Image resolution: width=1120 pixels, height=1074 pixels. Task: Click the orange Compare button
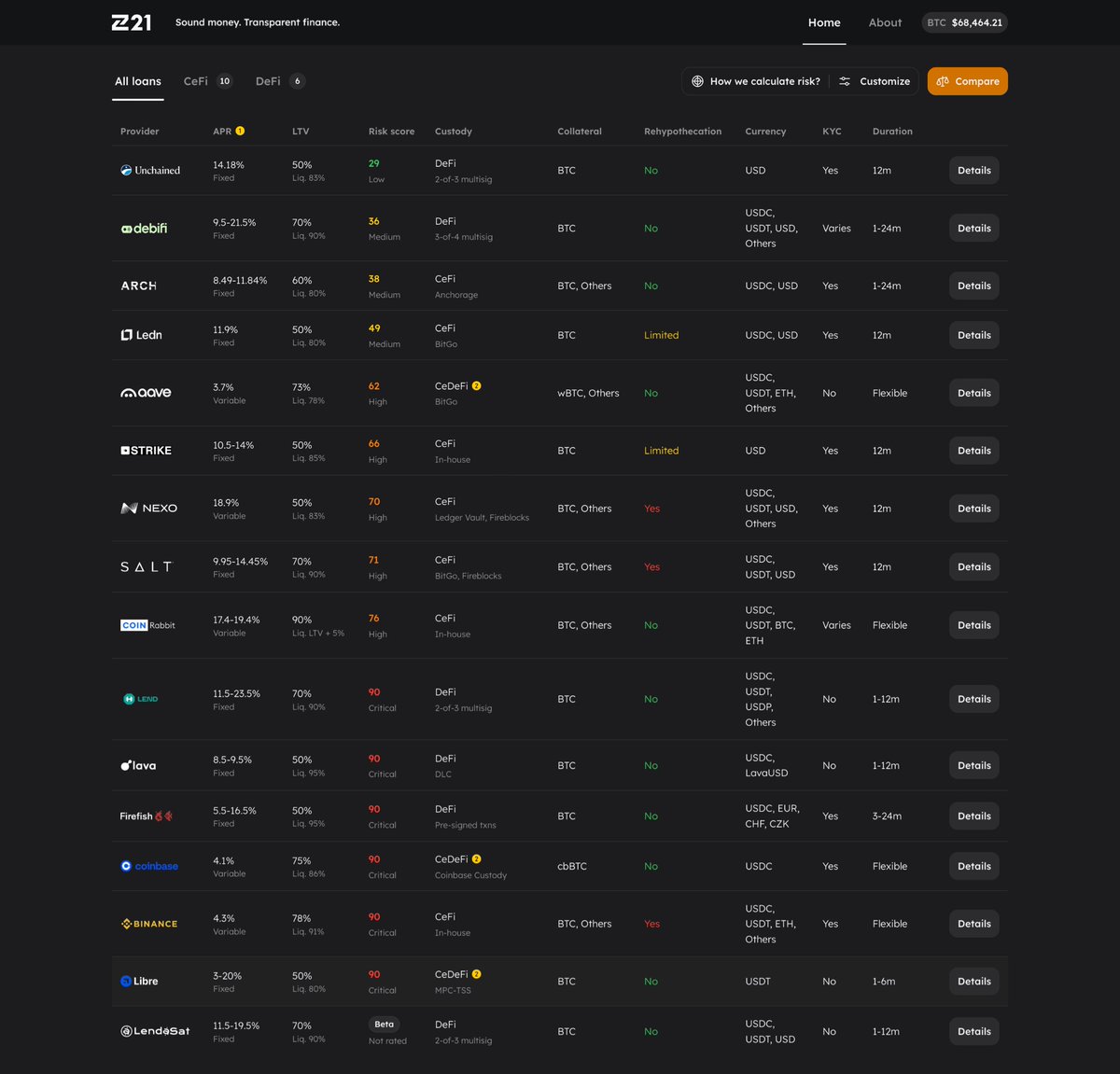coord(968,81)
